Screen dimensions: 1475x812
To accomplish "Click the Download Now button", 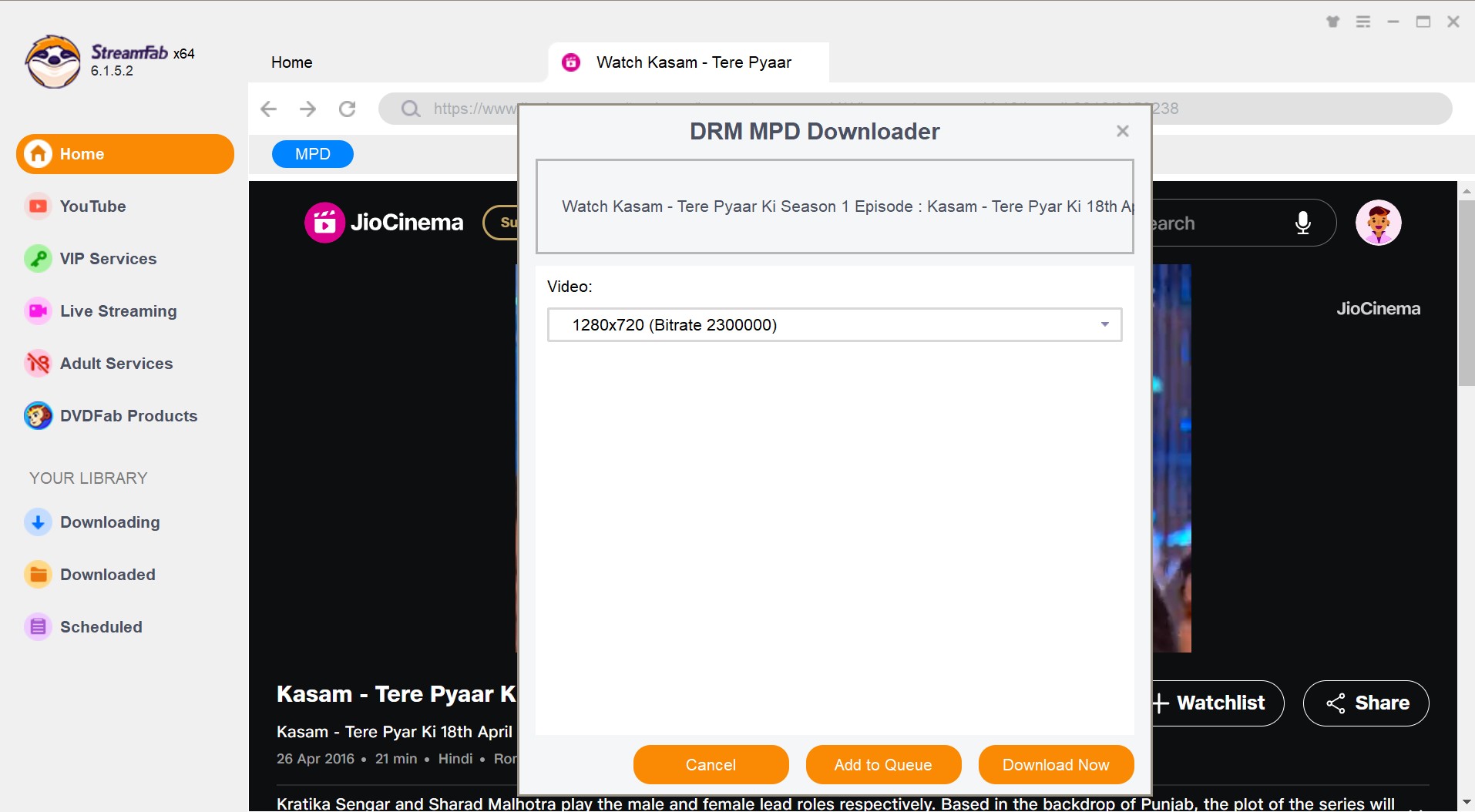I will [x=1055, y=764].
